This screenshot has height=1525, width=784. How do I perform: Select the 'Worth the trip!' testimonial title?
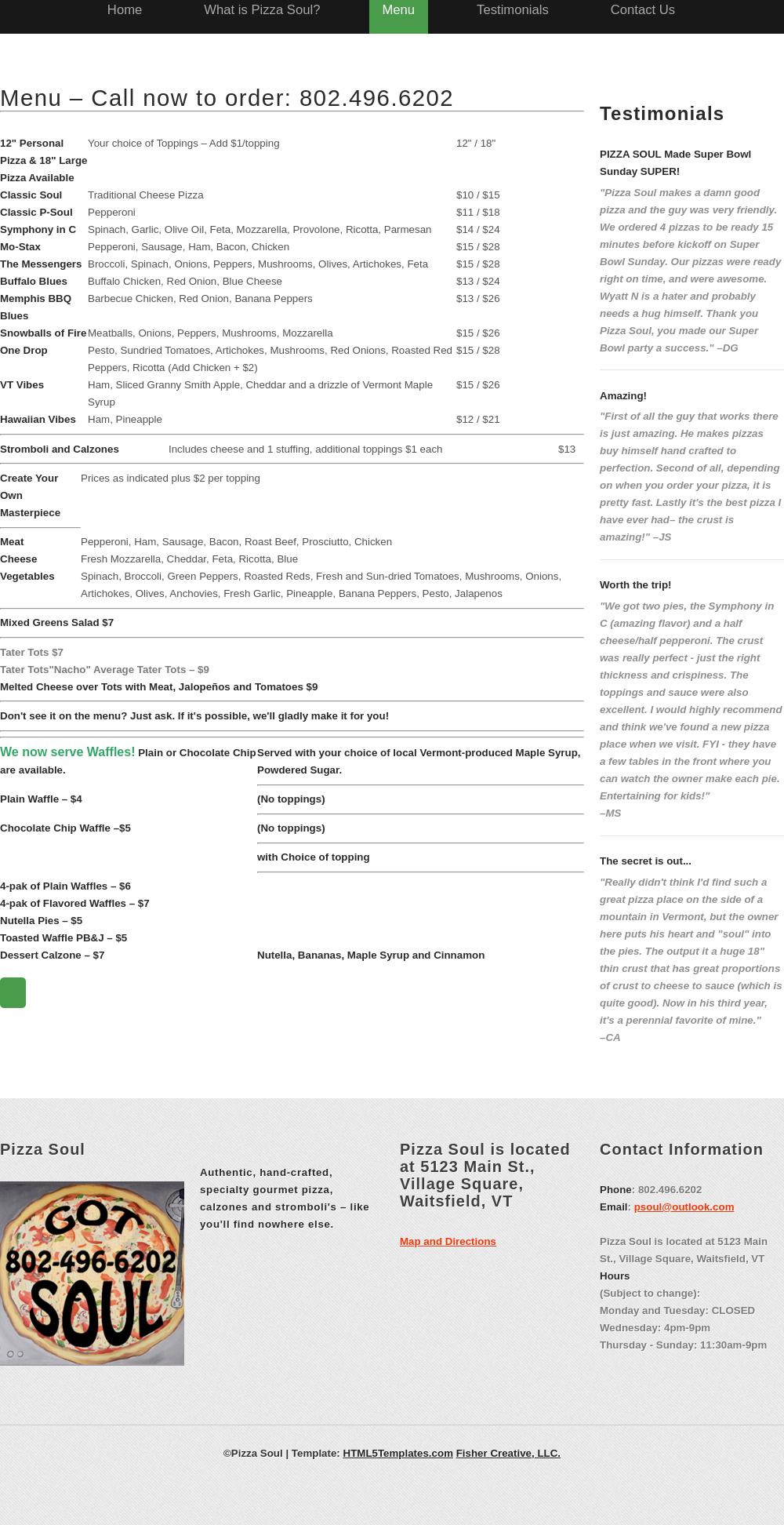(x=635, y=585)
